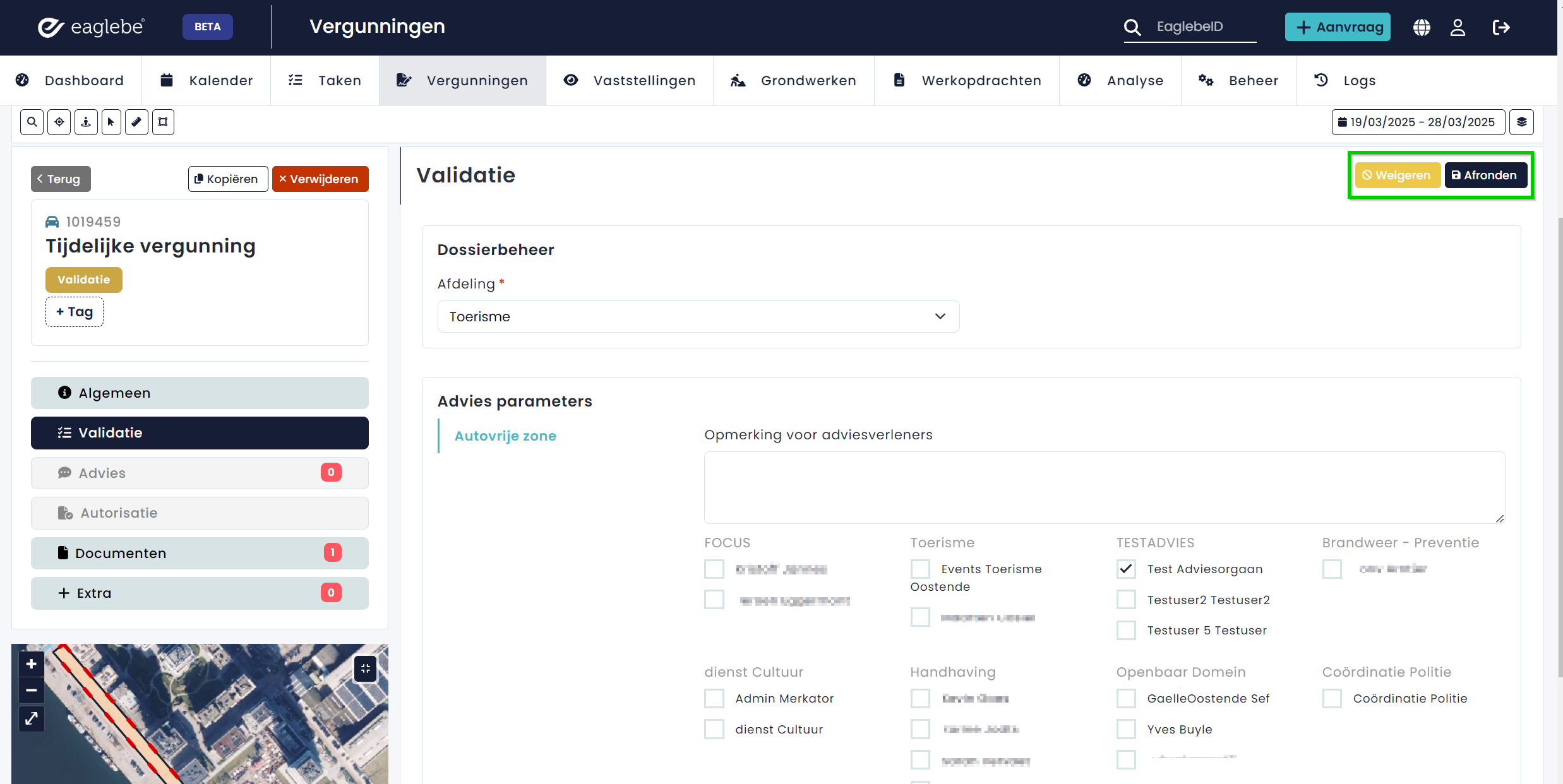
Task: Switch to the Documenten section
Action: tap(200, 553)
